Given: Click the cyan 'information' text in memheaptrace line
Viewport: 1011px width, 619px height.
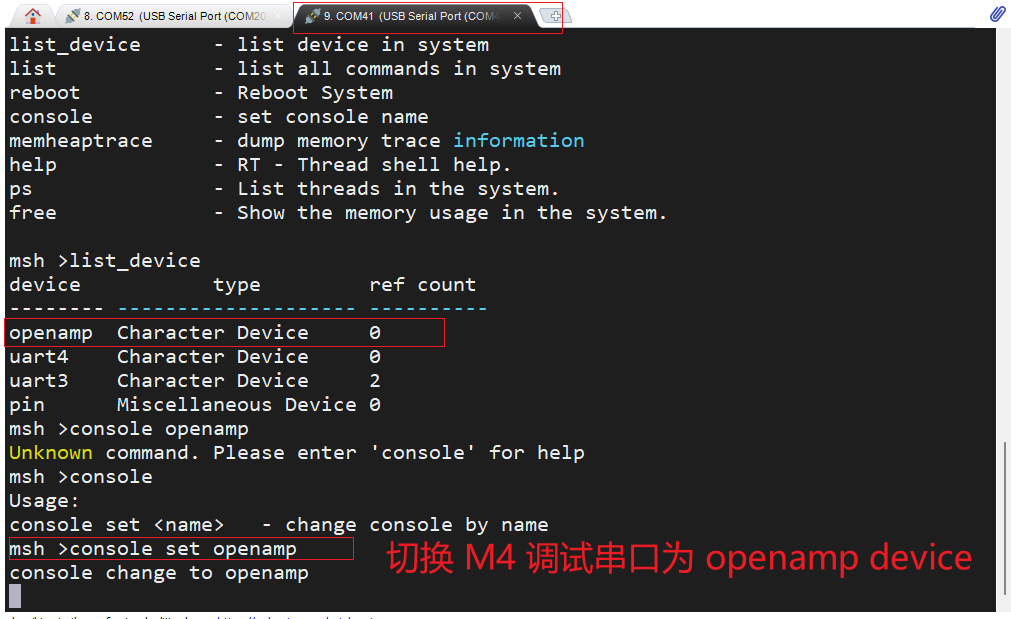Looking at the screenshot, I should [518, 140].
